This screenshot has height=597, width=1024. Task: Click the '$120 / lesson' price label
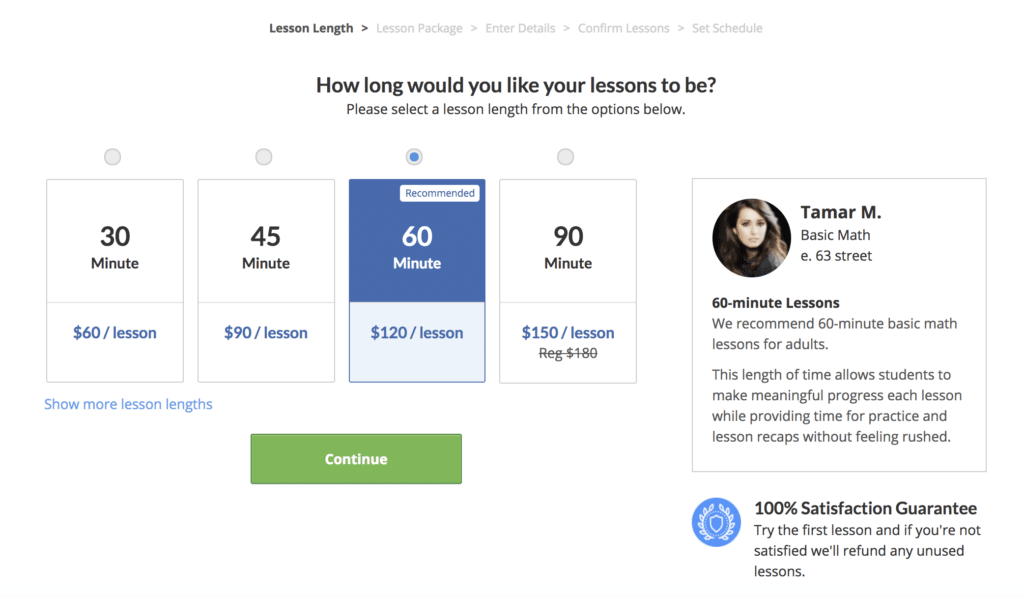click(416, 332)
